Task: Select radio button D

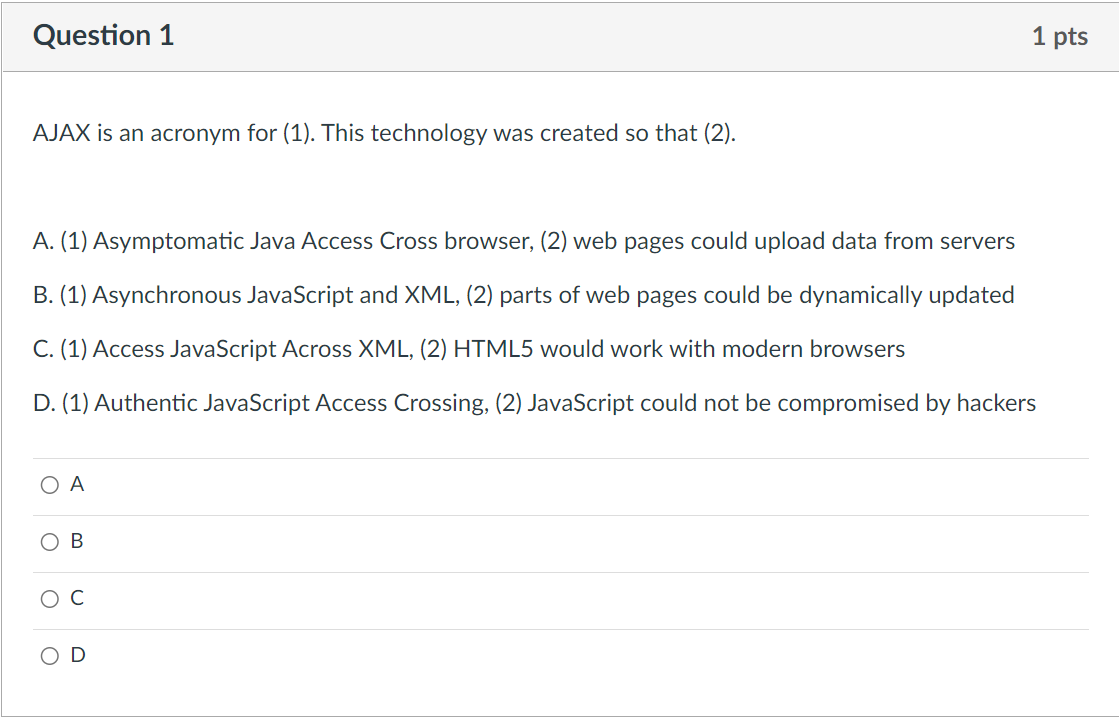Action: [x=49, y=655]
